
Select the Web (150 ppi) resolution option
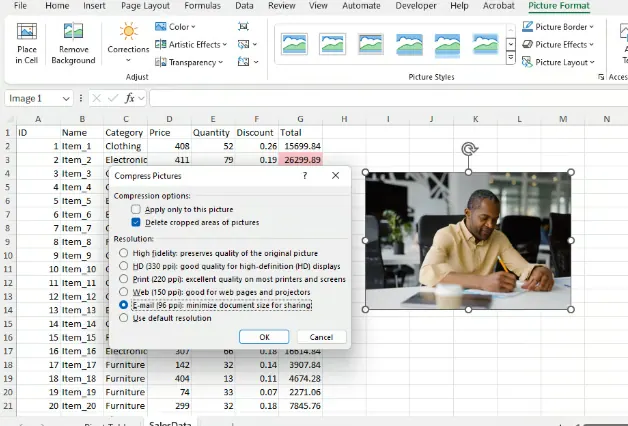pyautogui.click(x=124, y=292)
